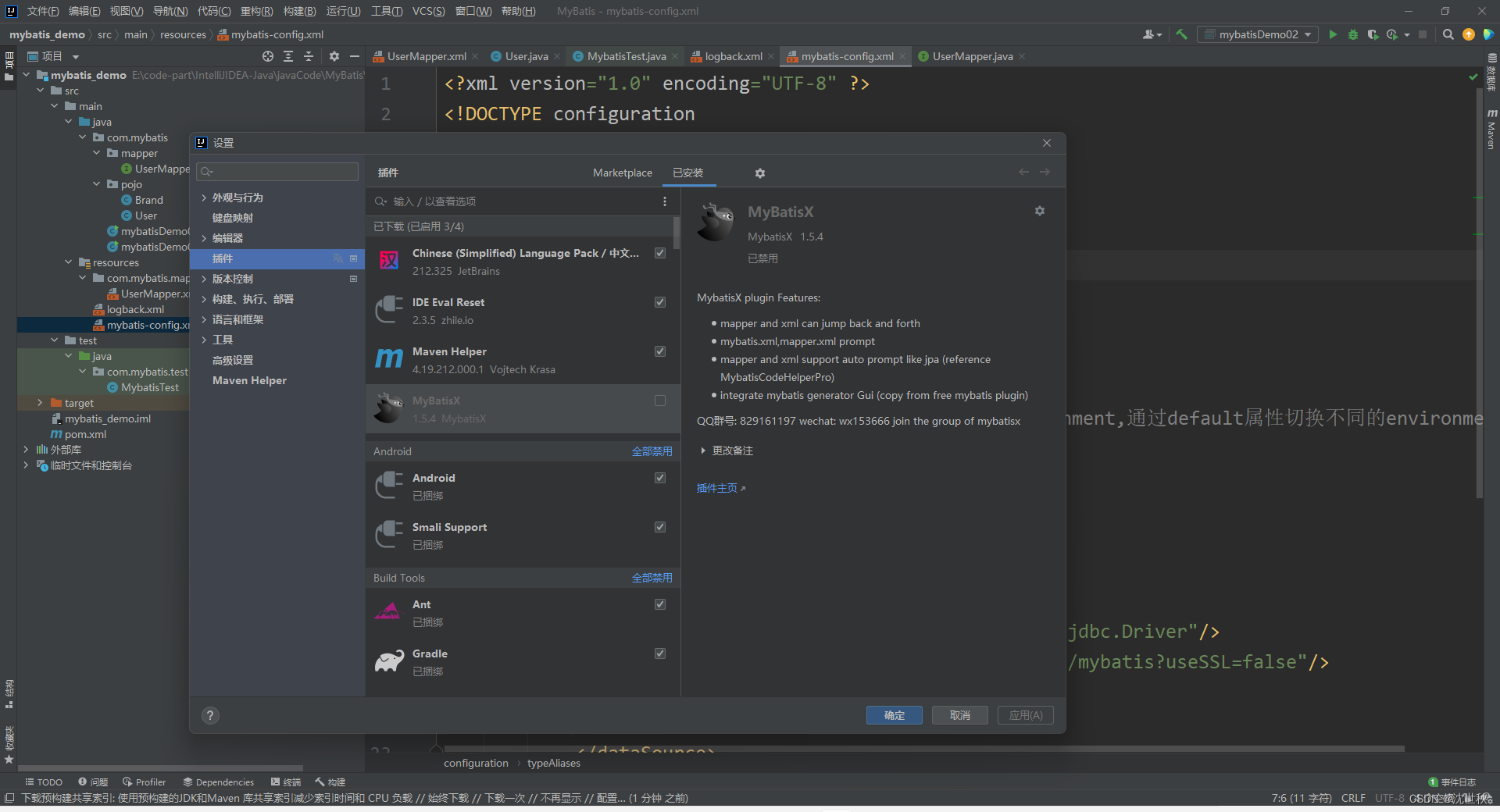Image resolution: width=1500 pixels, height=812 pixels.
Task: Click the clock-style profiler run icon
Action: (x=1392, y=34)
